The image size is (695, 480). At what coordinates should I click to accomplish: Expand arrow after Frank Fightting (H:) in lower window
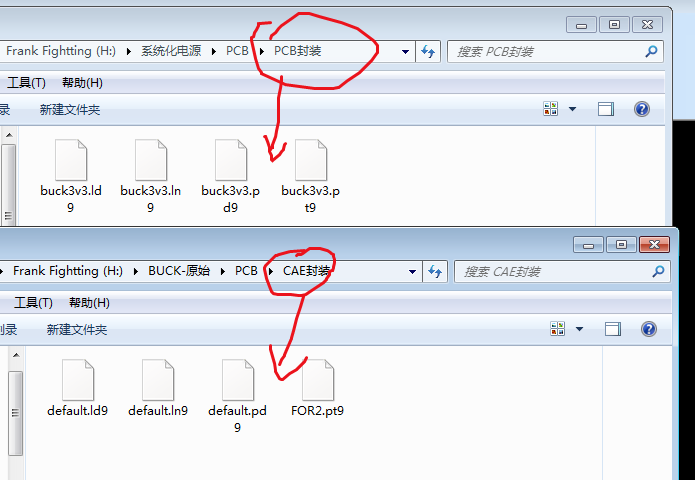[x=136, y=271]
